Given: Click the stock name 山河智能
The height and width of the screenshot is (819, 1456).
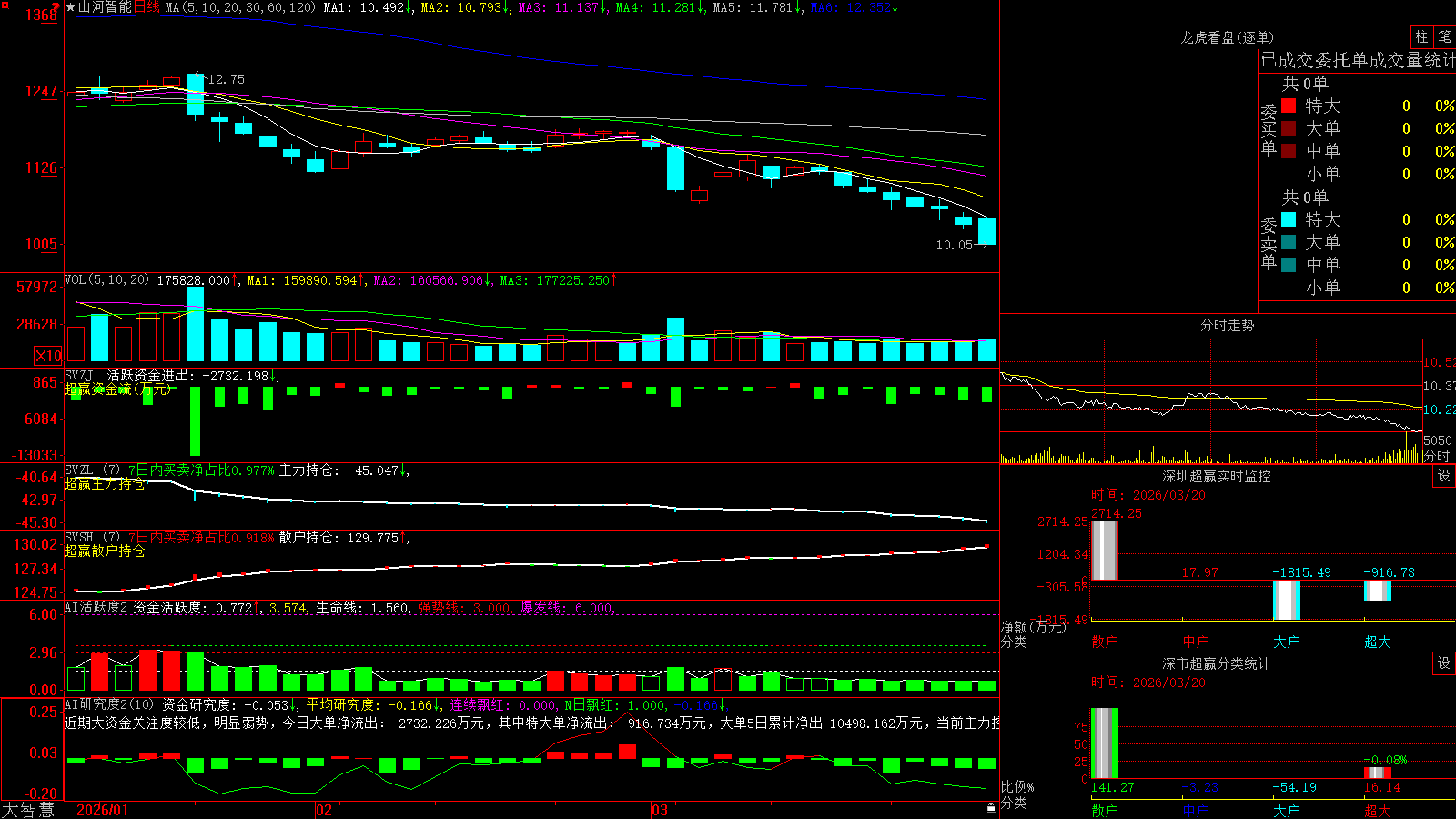Looking at the screenshot, I should (105, 7).
